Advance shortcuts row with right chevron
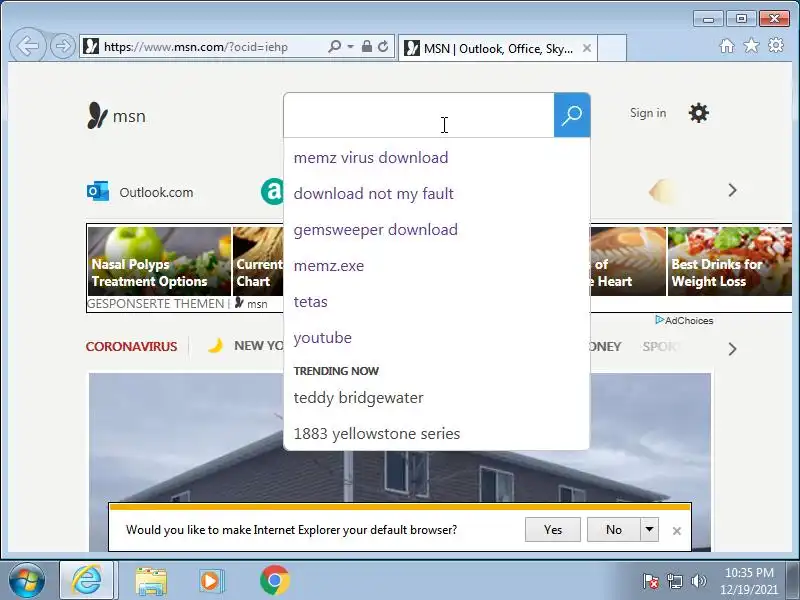 (x=732, y=190)
